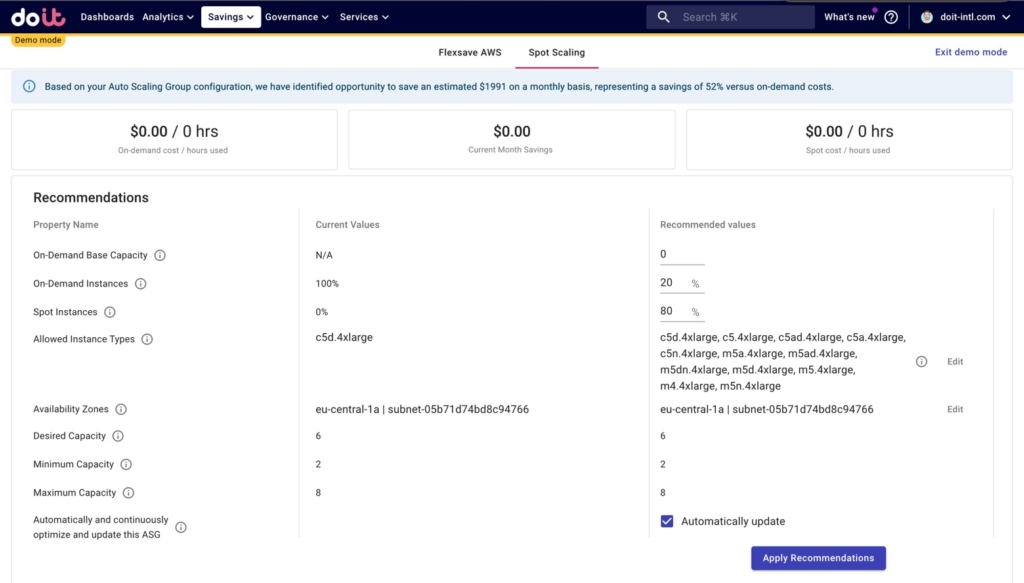Click the On-Demand Base Capacity recommended value field
Screen dimensions: 1024x583
(682, 255)
